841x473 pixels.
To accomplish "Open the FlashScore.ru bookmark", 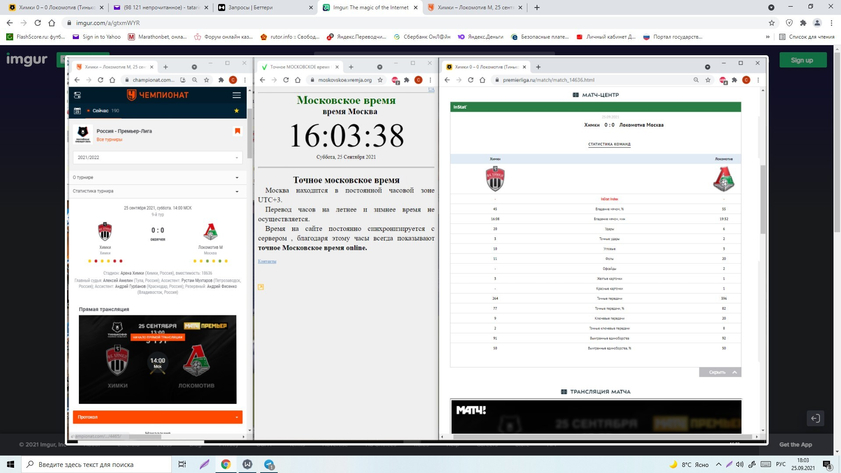I will pos(35,37).
